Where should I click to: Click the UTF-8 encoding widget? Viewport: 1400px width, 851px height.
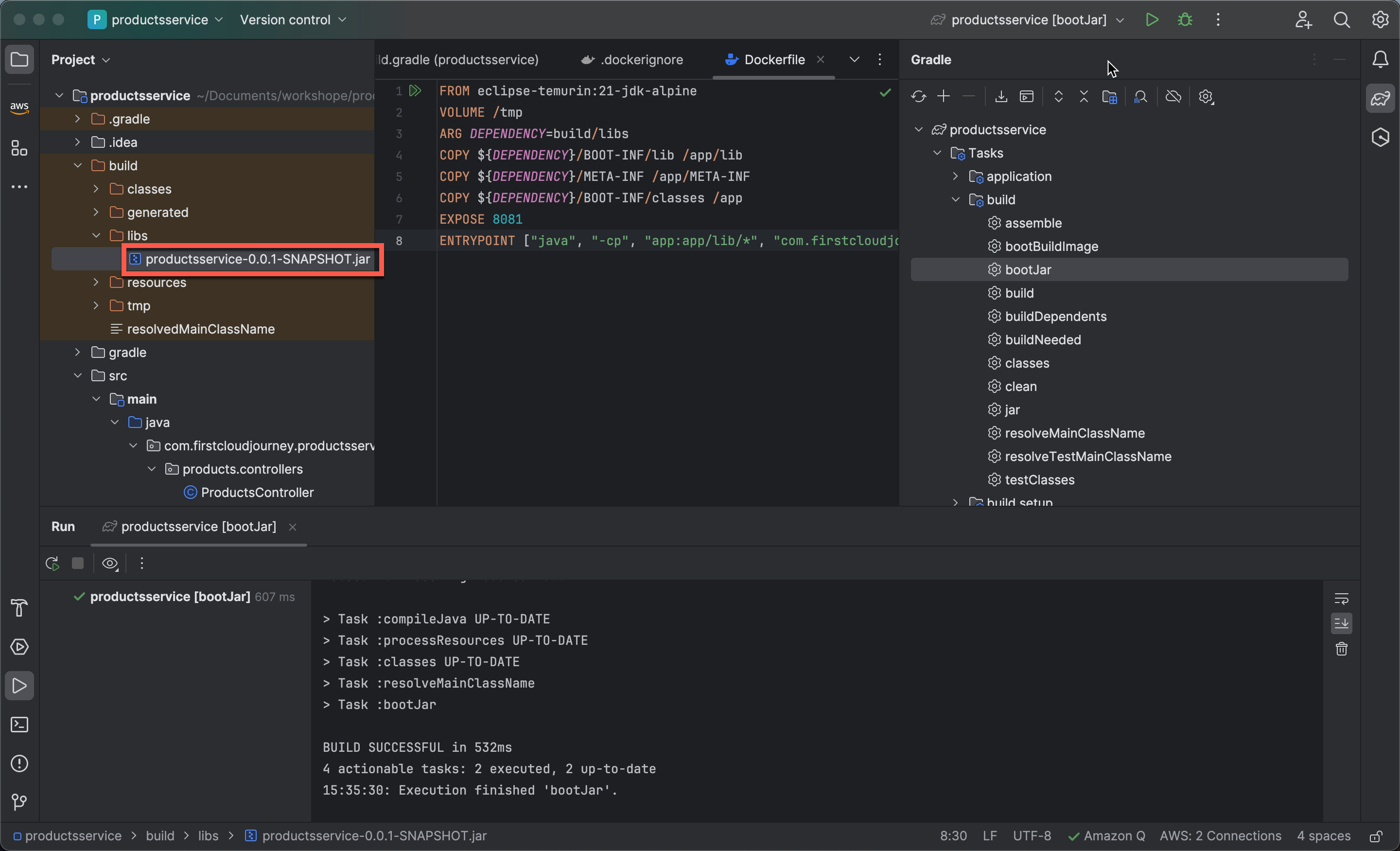pyautogui.click(x=1032, y=836)
